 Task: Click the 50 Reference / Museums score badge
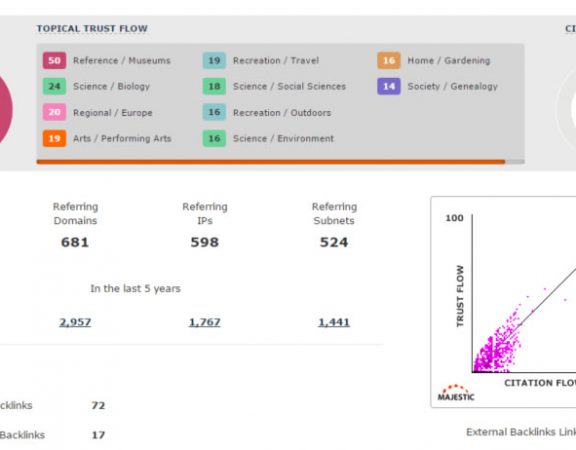click(x=54, y=61)
